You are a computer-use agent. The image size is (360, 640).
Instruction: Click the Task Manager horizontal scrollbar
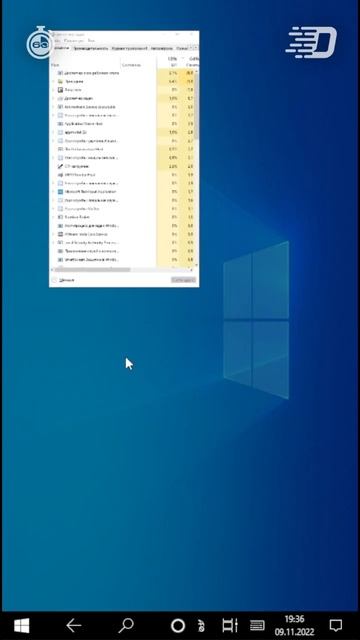[92, 269]
